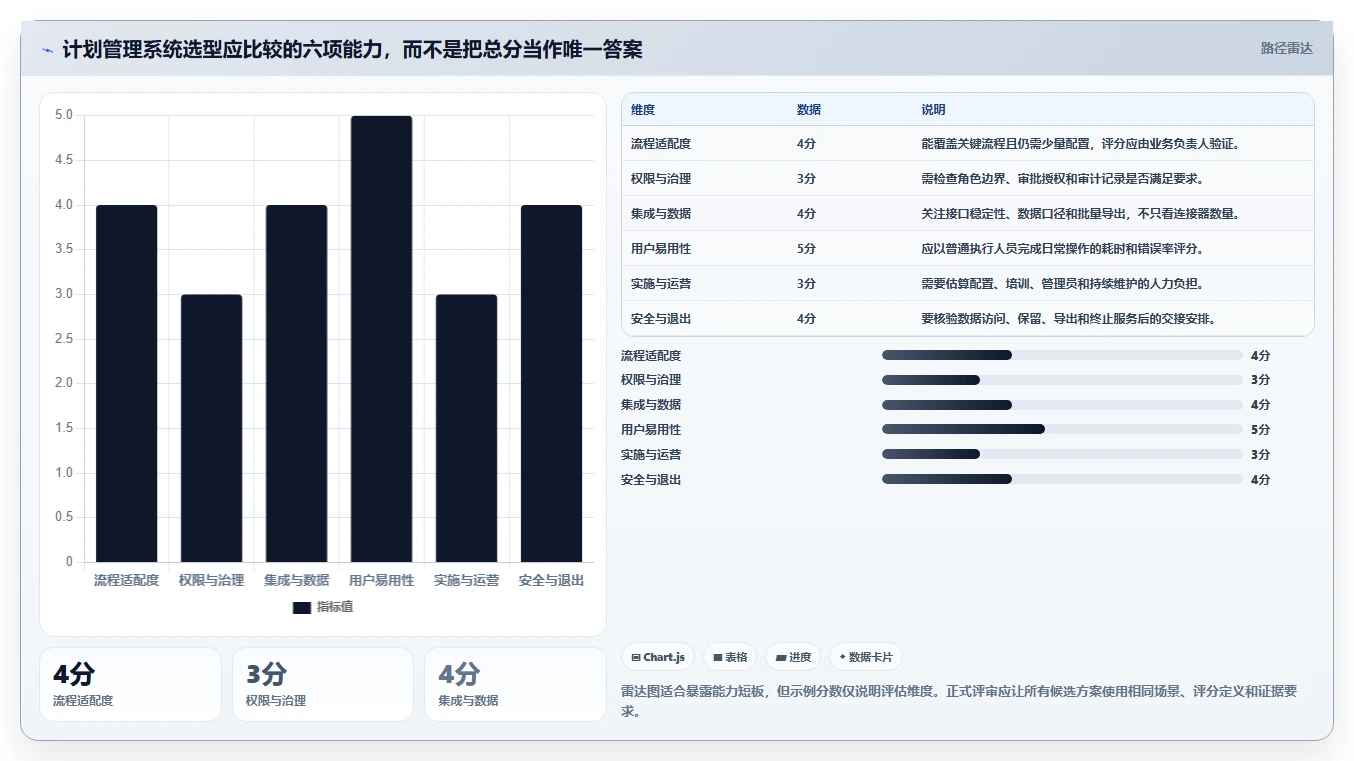Viewport: 1354px width, 761px height.
Task: Open the 4分 流程适配度 data card
Action: (x=130, y=684)
